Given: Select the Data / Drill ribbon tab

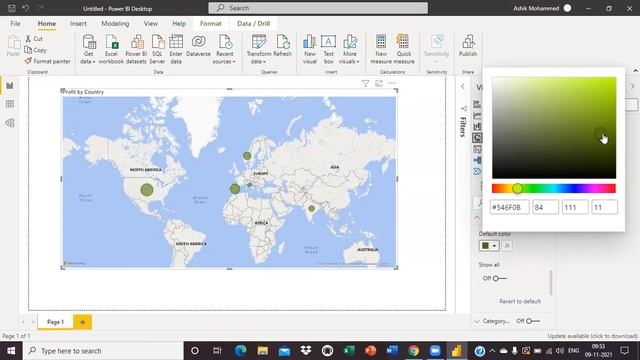Looking at the screenshot, I should tap(253, 24).
